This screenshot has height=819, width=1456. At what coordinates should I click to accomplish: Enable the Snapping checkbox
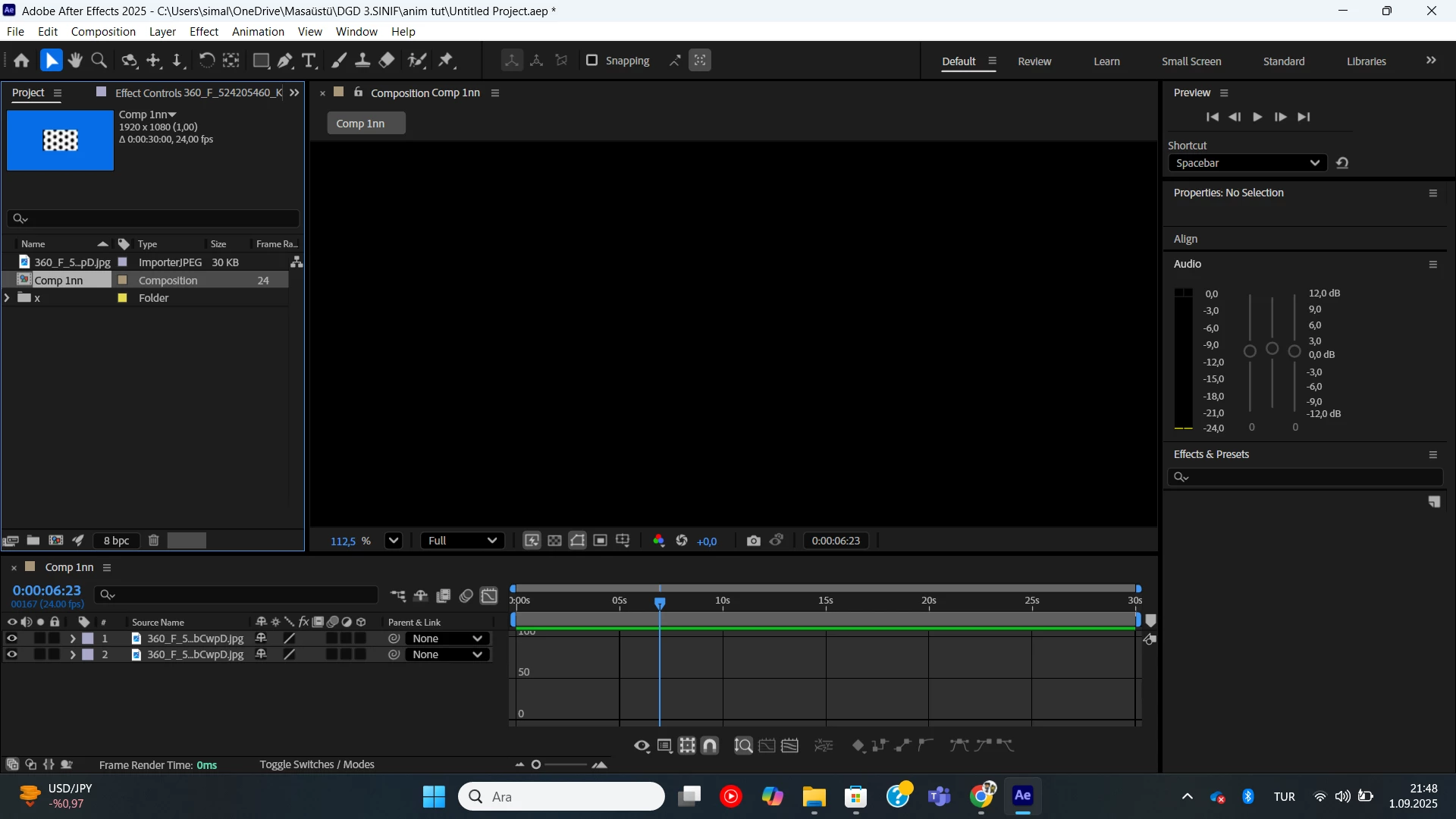pos(592,61)
